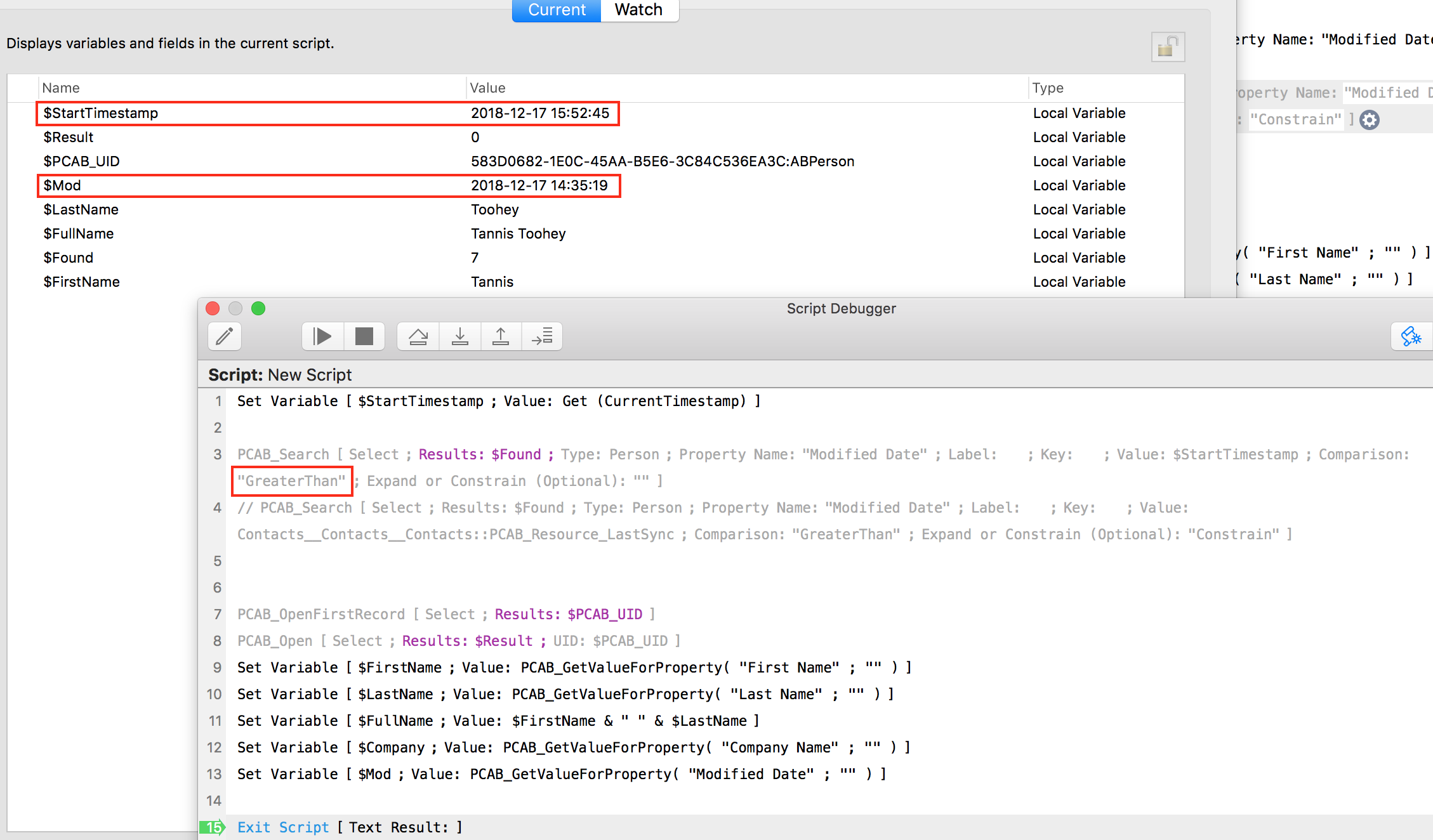Click the value "Tannis Toohey"
The image size is (1433, 840).
click(x=518, y=233)
